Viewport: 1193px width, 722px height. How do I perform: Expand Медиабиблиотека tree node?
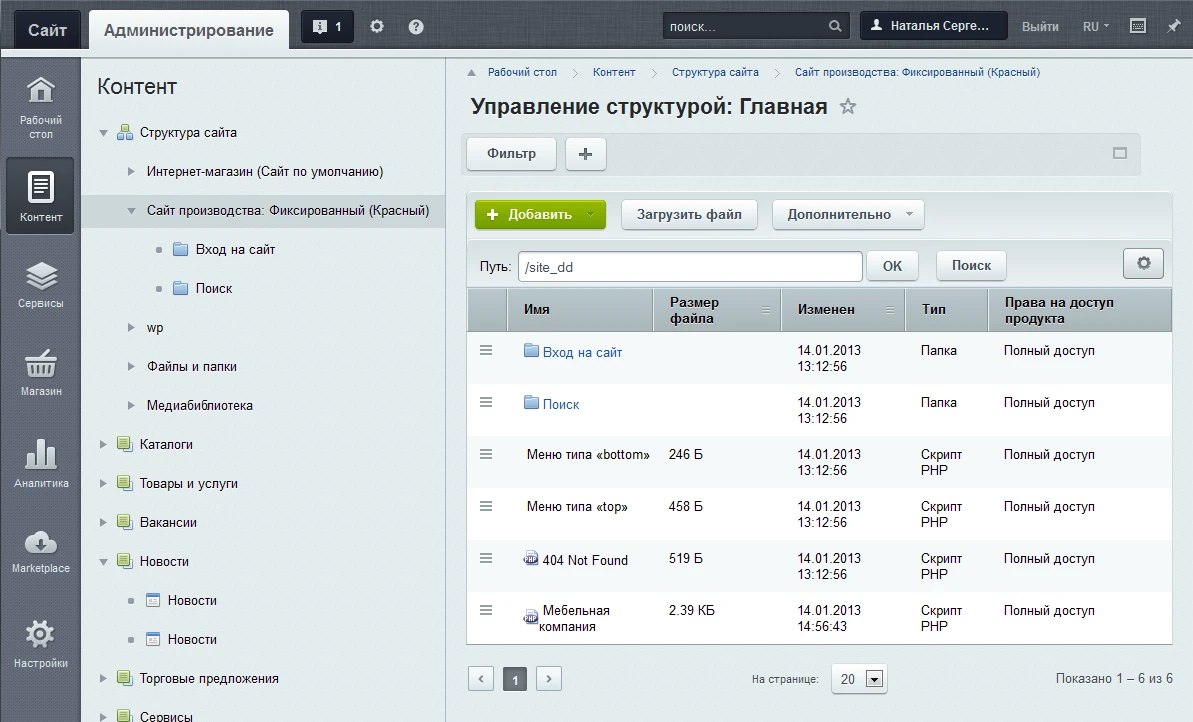click(131, 406)
